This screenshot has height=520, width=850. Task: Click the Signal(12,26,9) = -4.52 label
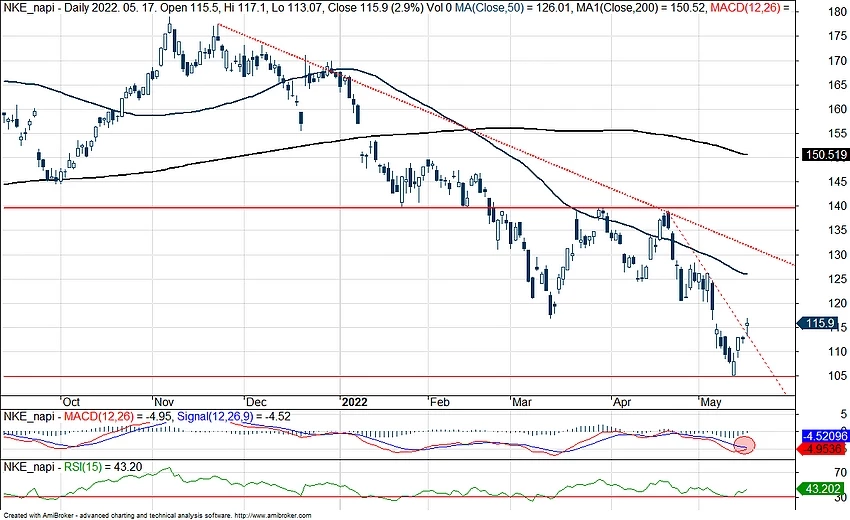(x=234, y=417)
